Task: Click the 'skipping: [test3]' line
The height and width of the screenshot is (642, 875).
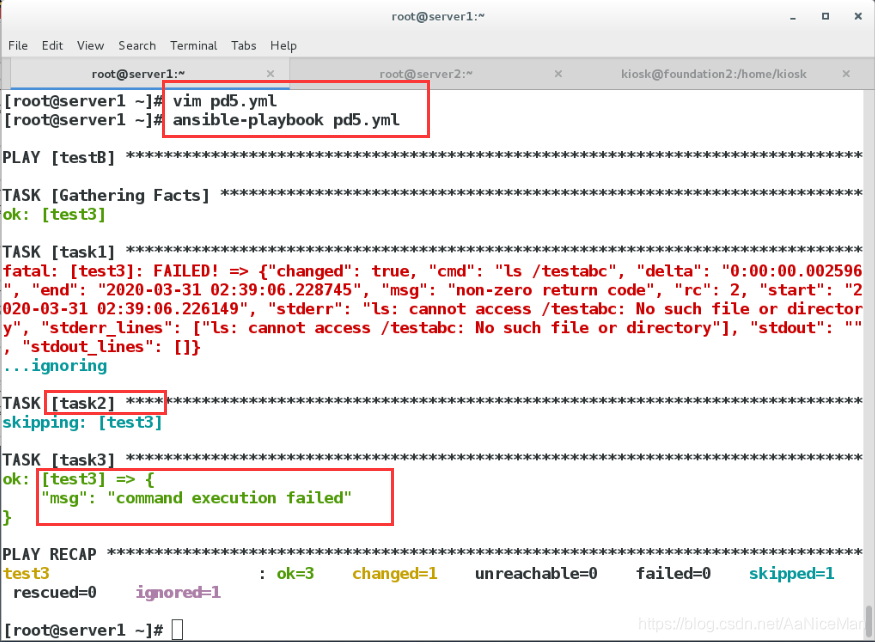Action: [x=83, y=423]
